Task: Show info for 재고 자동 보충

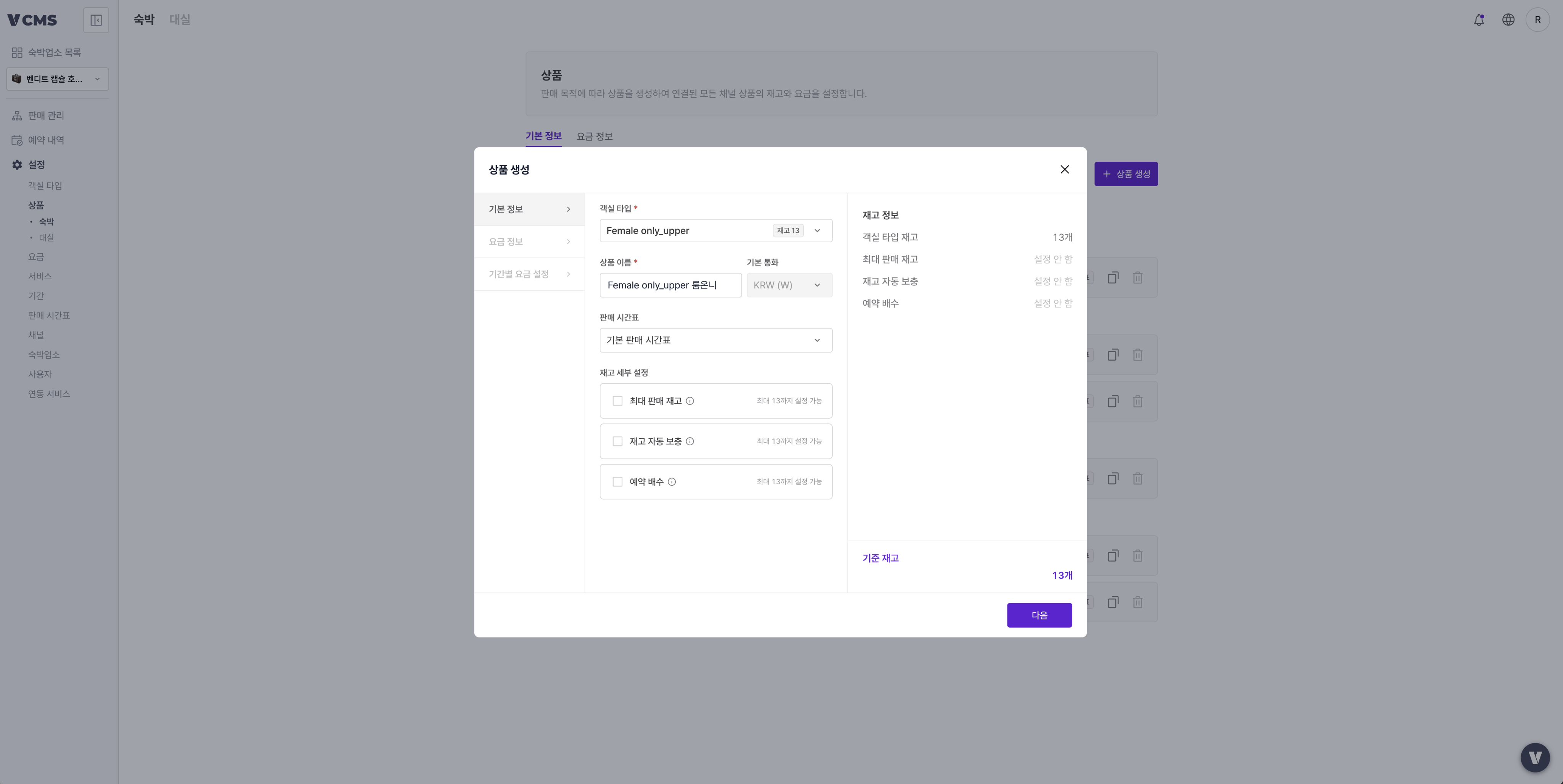Action: click(690, 441)
